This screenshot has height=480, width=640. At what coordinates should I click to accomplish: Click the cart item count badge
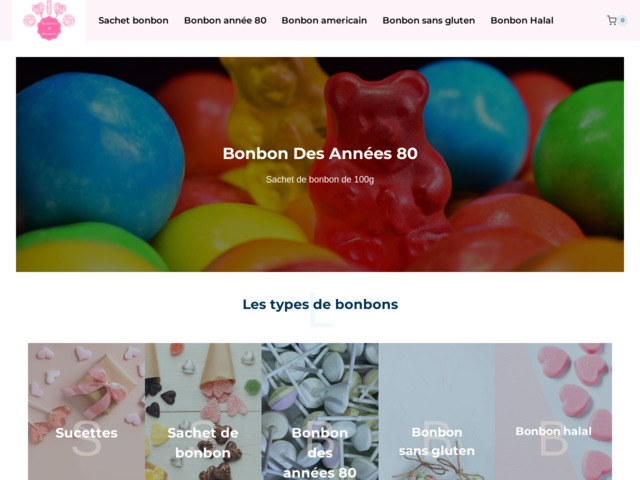tap(622, 20)
